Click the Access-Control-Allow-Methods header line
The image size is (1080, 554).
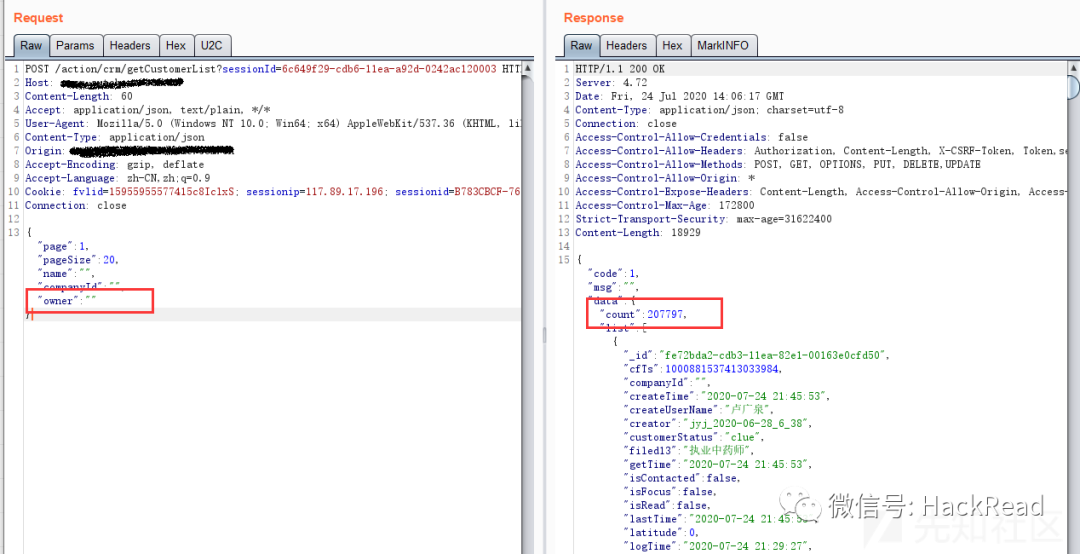point(778,165)
